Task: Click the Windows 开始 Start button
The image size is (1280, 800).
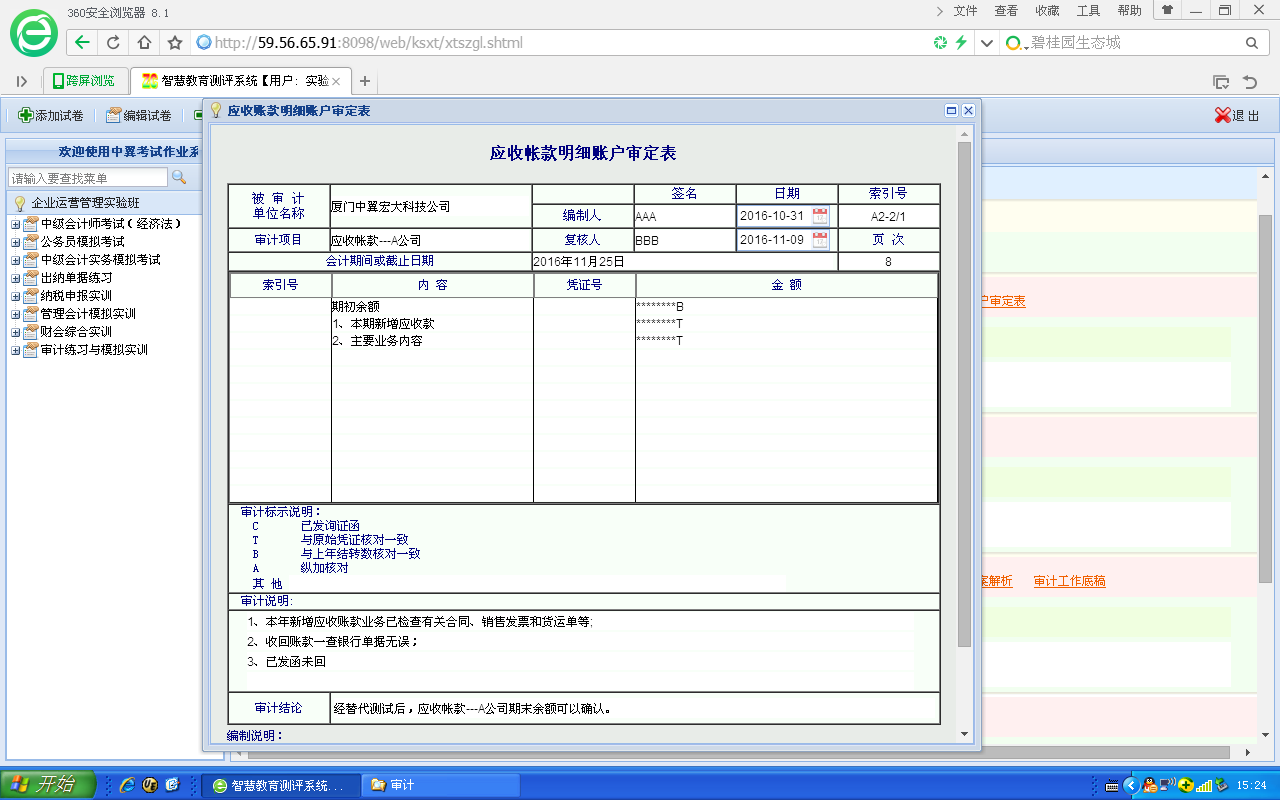Action: point(48,785)
